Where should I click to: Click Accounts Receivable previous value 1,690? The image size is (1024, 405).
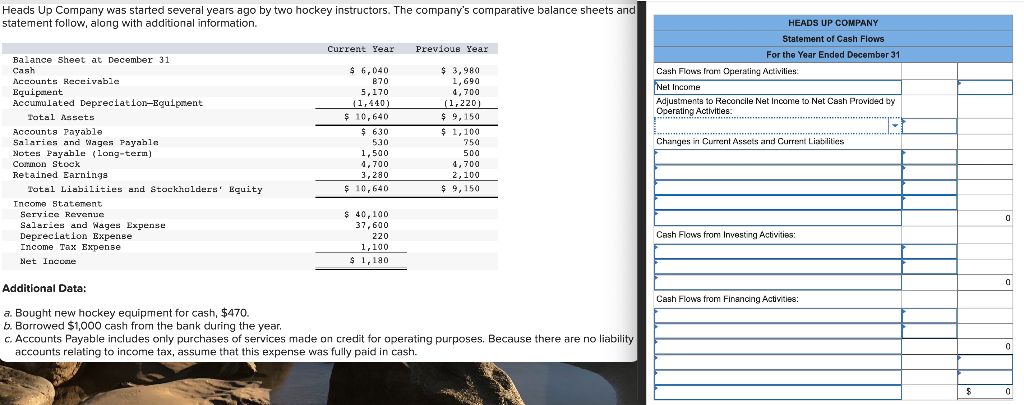click(x=466, y=81)
